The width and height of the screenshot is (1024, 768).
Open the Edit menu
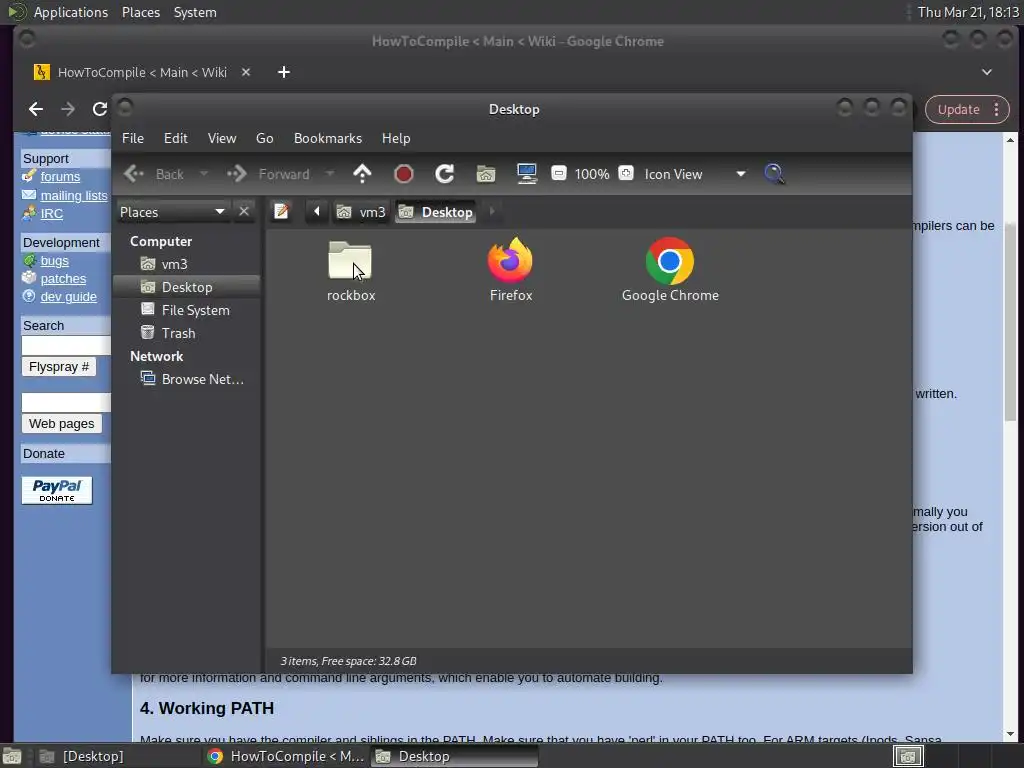pos(176,138)
